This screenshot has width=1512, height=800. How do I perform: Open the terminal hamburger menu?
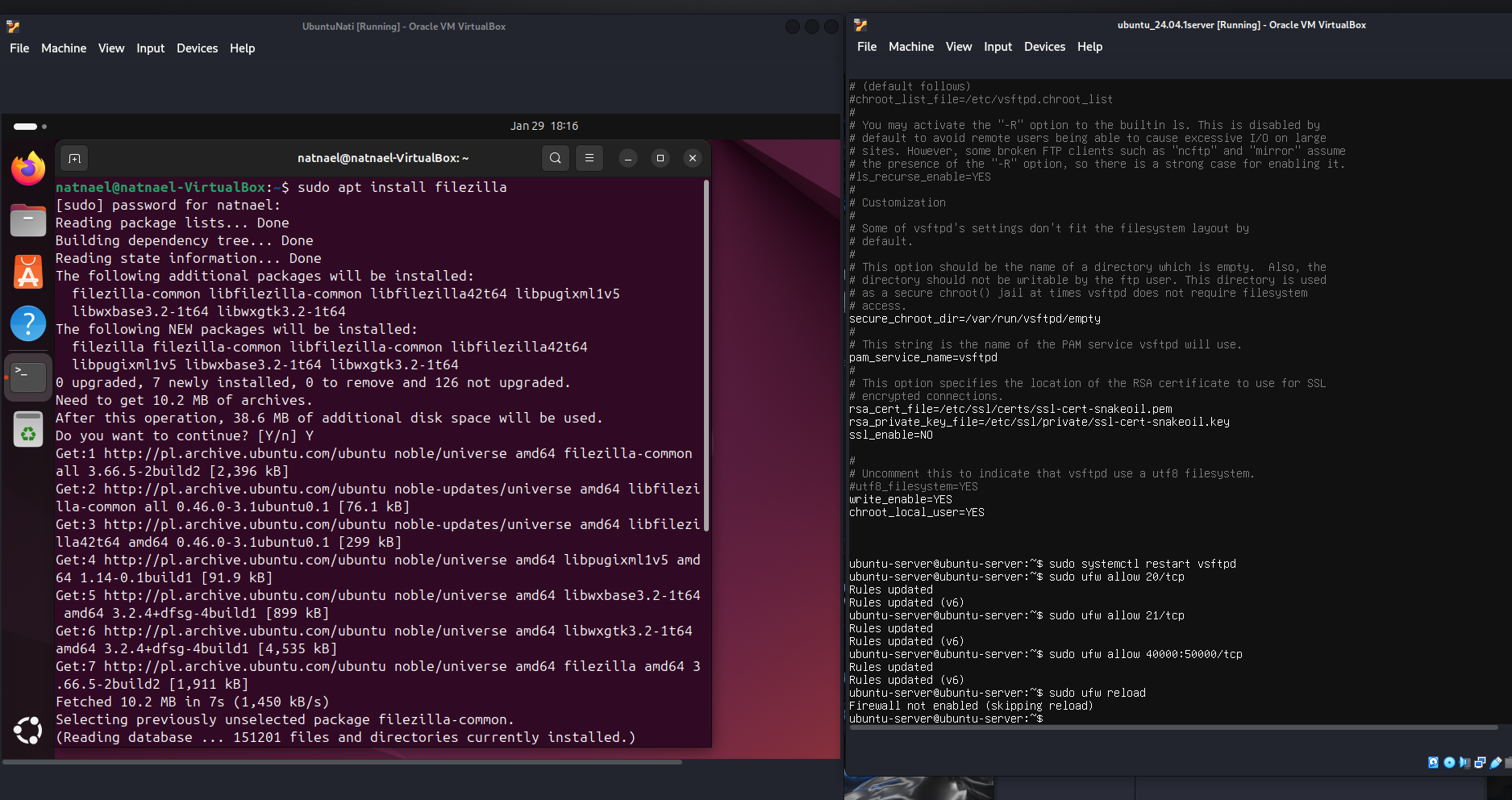point(589,158)
